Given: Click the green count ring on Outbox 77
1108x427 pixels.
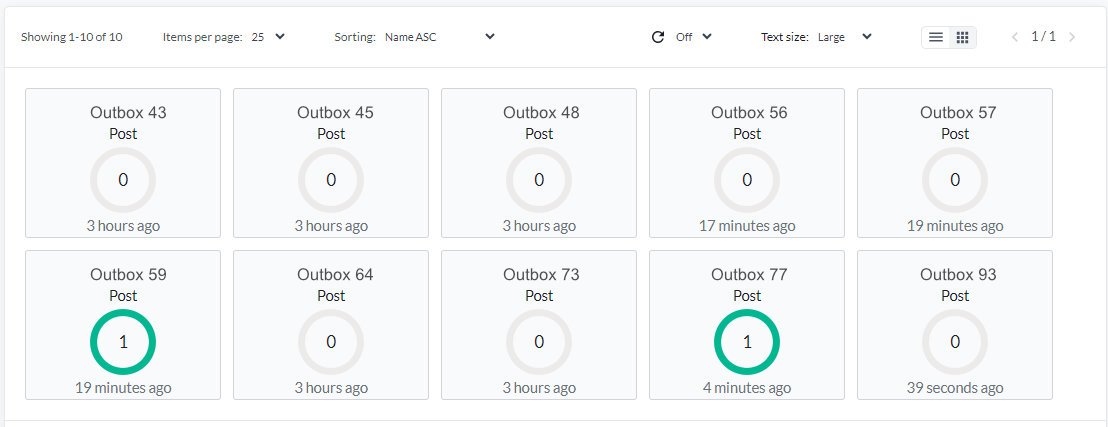Looking at the screenshot, I should (x=747, y=342).
